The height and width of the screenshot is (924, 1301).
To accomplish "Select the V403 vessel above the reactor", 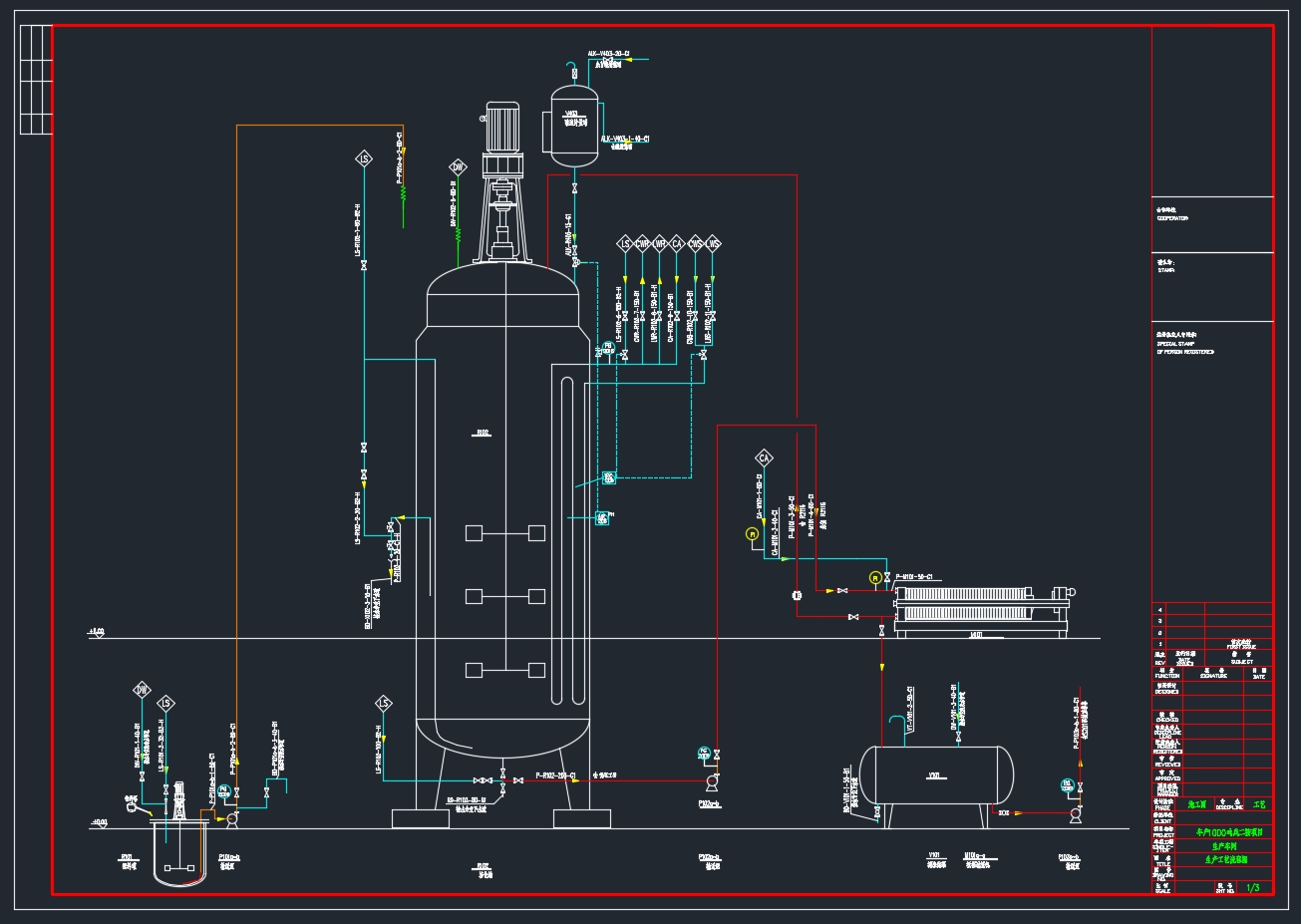I will click(573, 125).
